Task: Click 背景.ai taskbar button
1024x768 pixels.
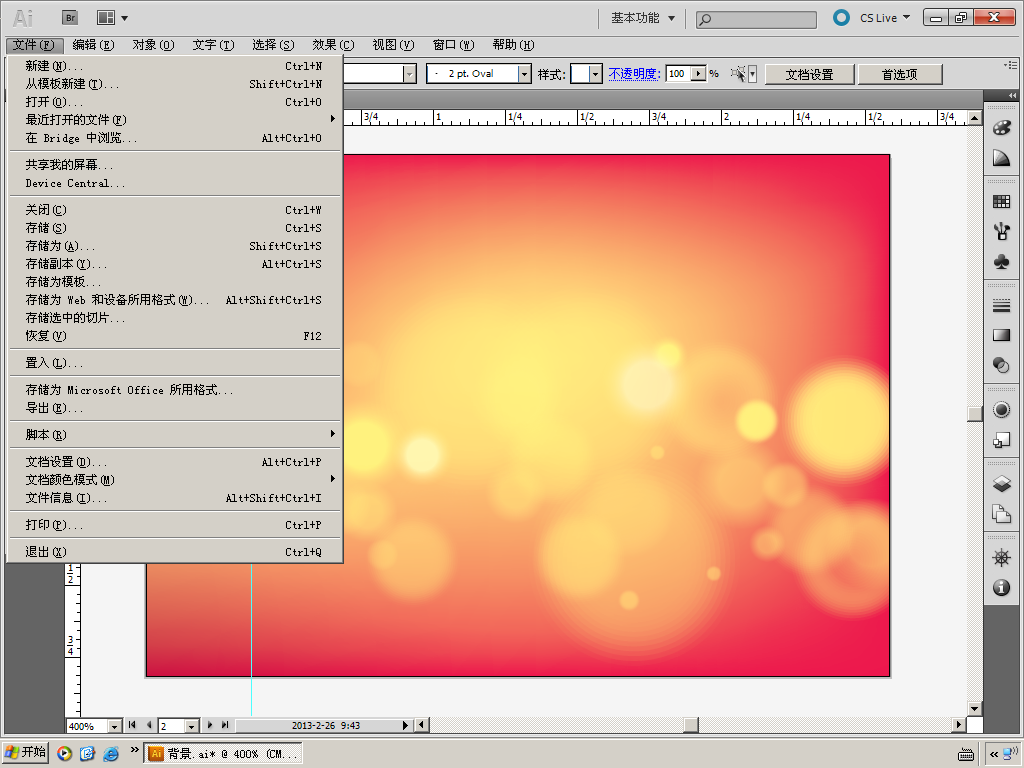Action: (x=223, y=754)
